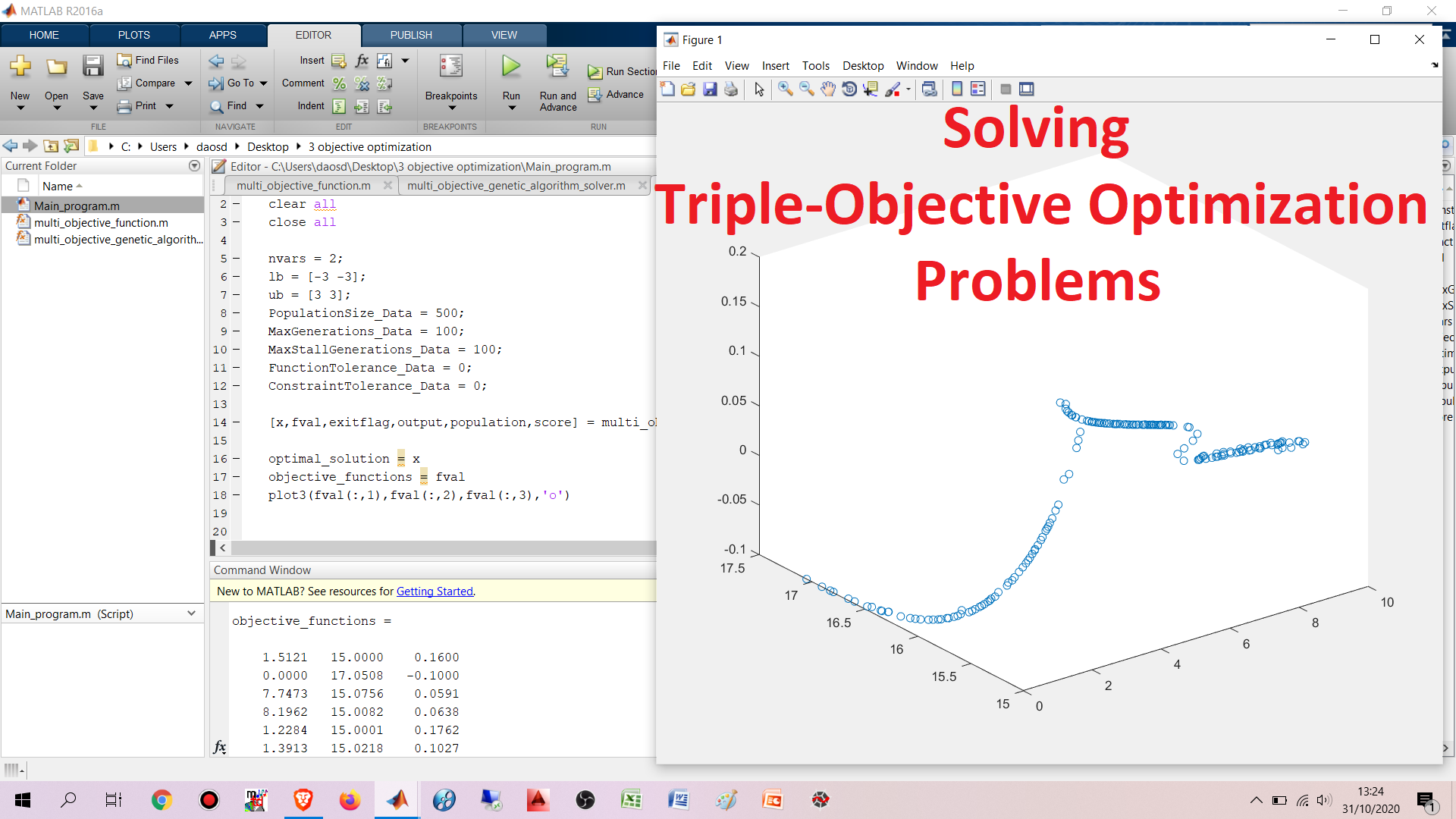Viewport: 1456px width, 819px height.
Task: Click Main_program.m in Current Folder panel
Action: tap(76, 205)
